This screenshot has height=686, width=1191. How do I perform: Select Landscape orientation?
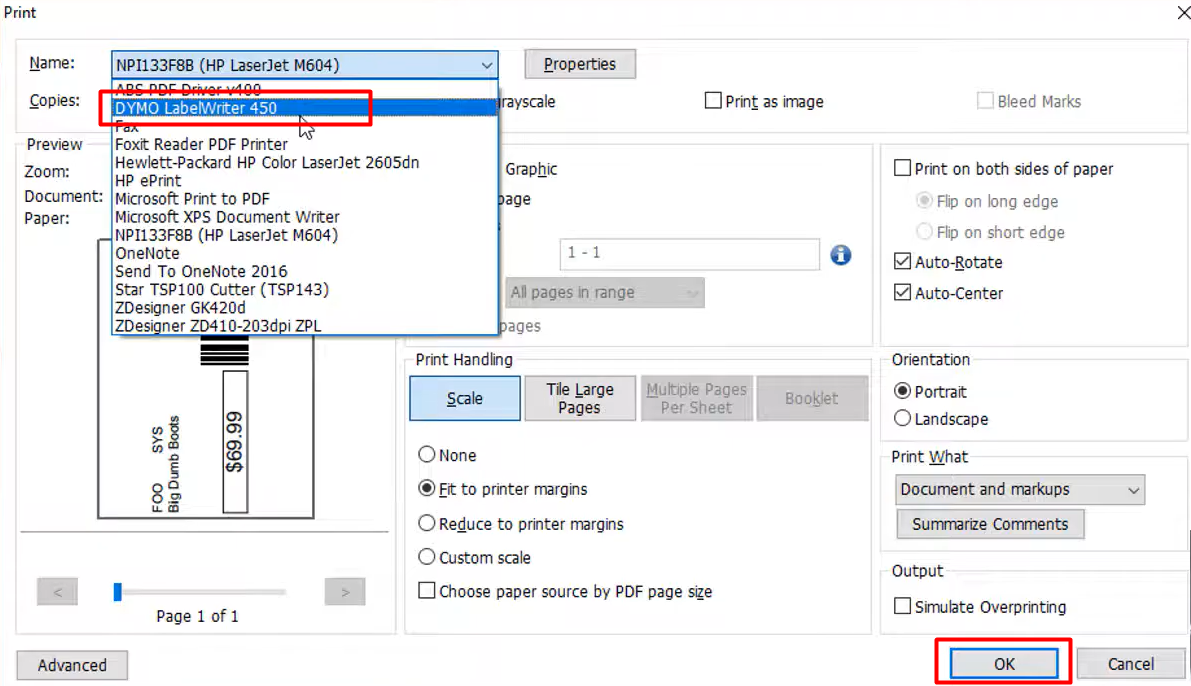pyautogui.click(x=902, y=418)
